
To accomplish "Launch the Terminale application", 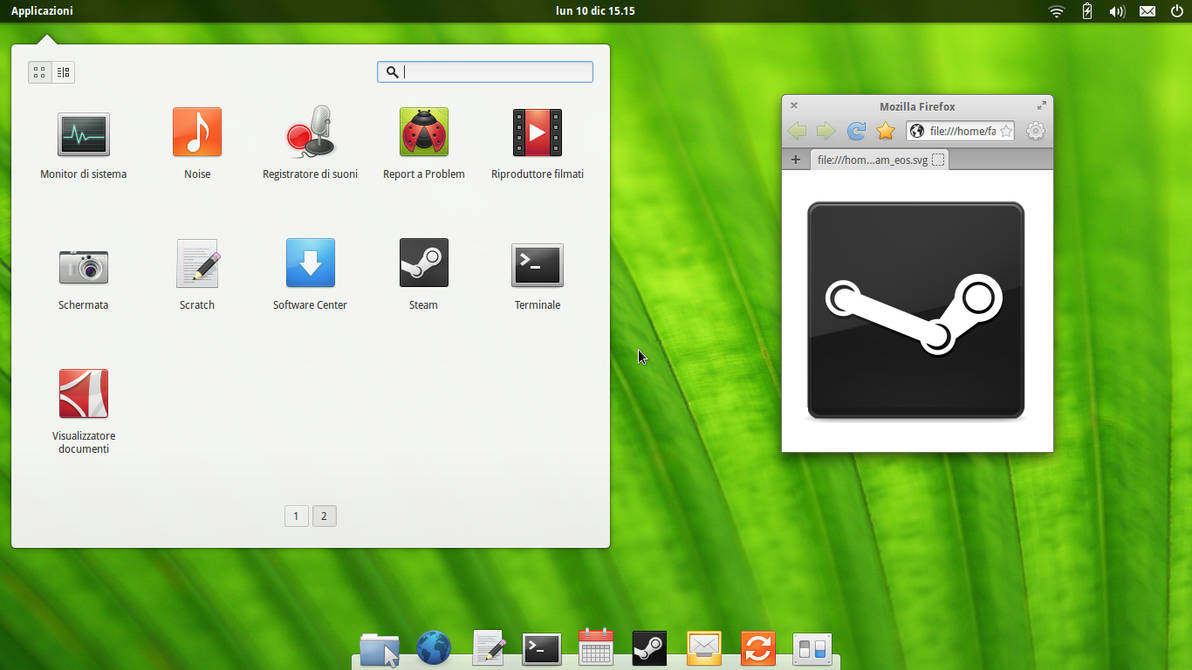I will (537, 264).
